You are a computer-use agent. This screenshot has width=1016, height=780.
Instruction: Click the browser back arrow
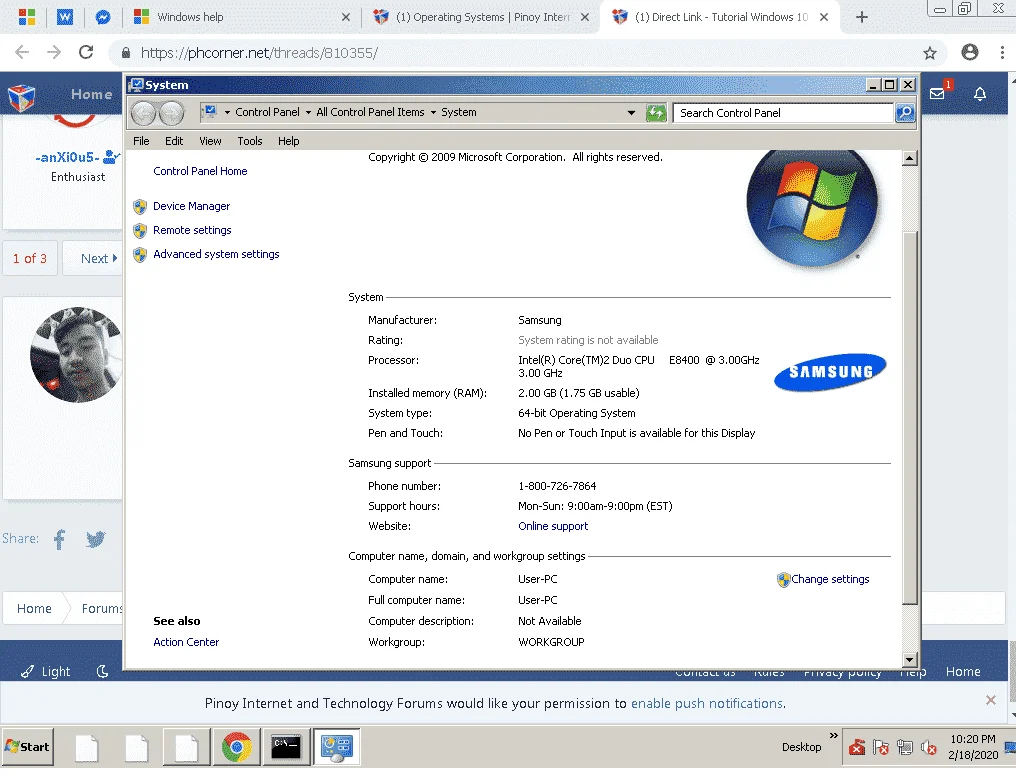point(22,52)
